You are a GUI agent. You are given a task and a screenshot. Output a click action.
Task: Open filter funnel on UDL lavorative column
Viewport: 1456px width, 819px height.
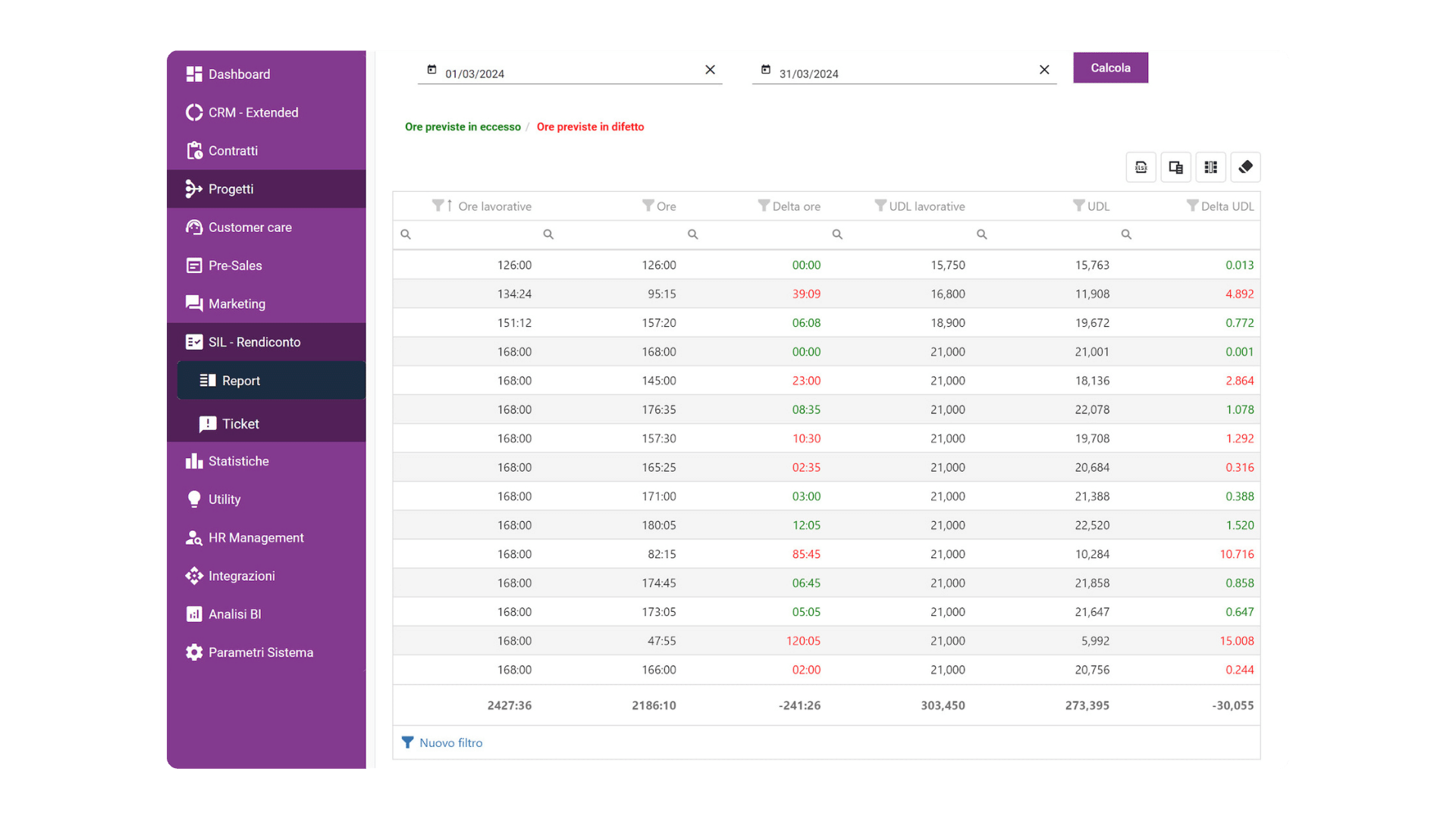point(880,206)
